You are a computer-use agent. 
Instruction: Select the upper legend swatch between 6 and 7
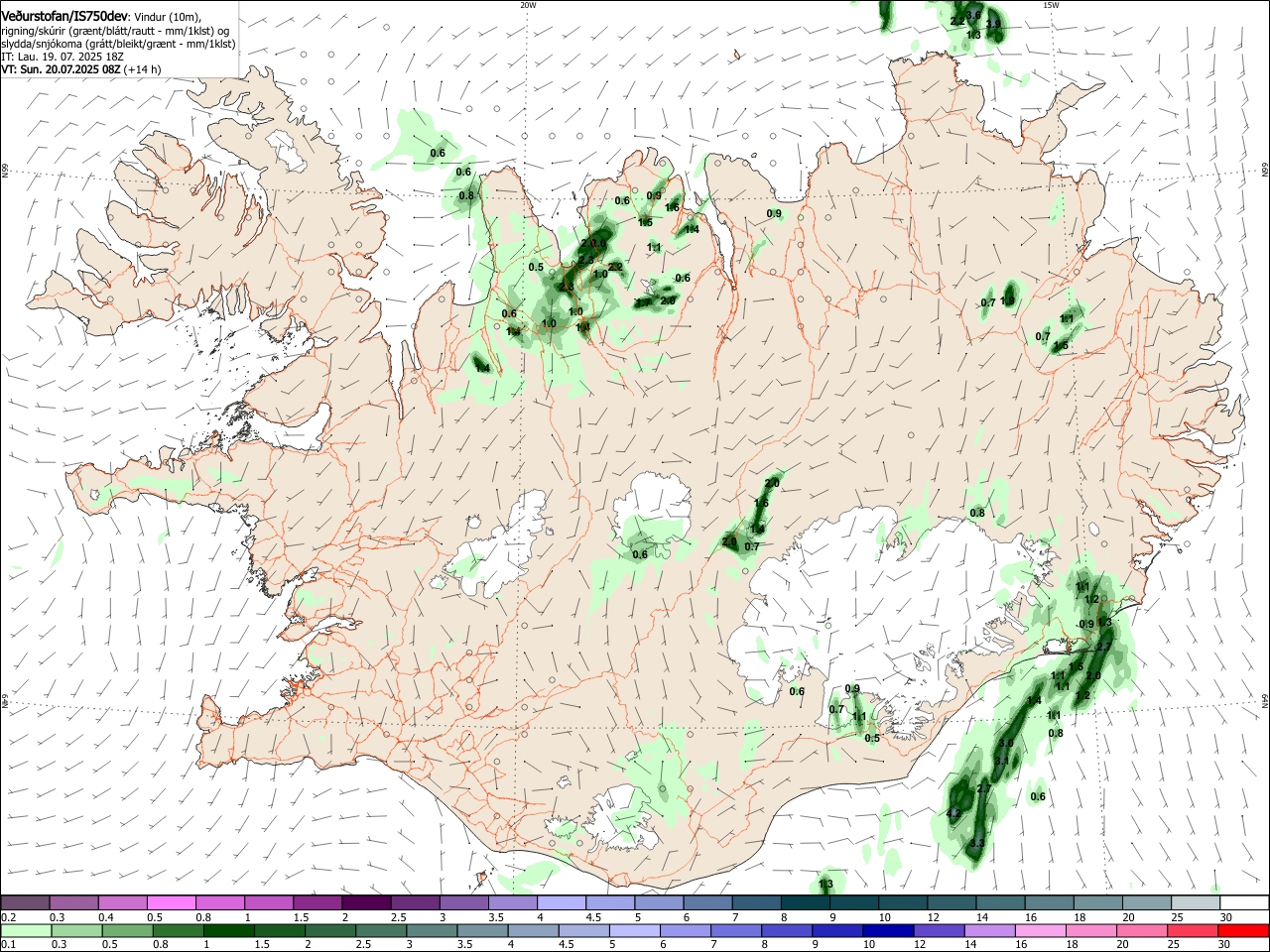[706, 902]
